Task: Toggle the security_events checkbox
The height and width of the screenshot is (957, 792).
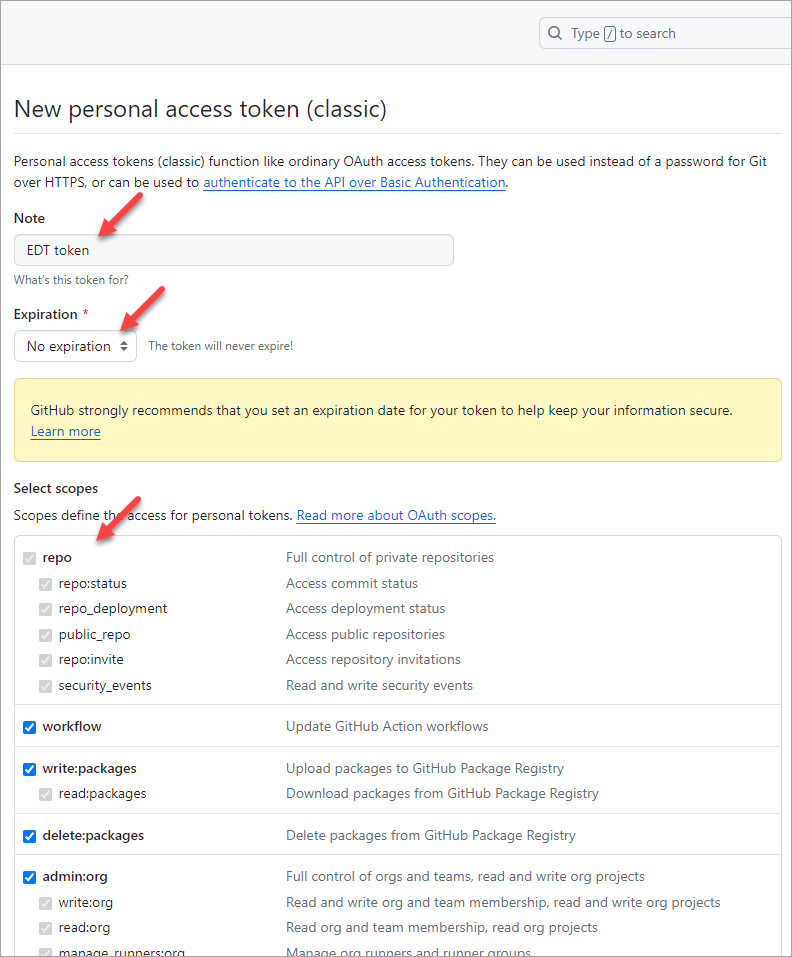Action: (x=45, y=686)
